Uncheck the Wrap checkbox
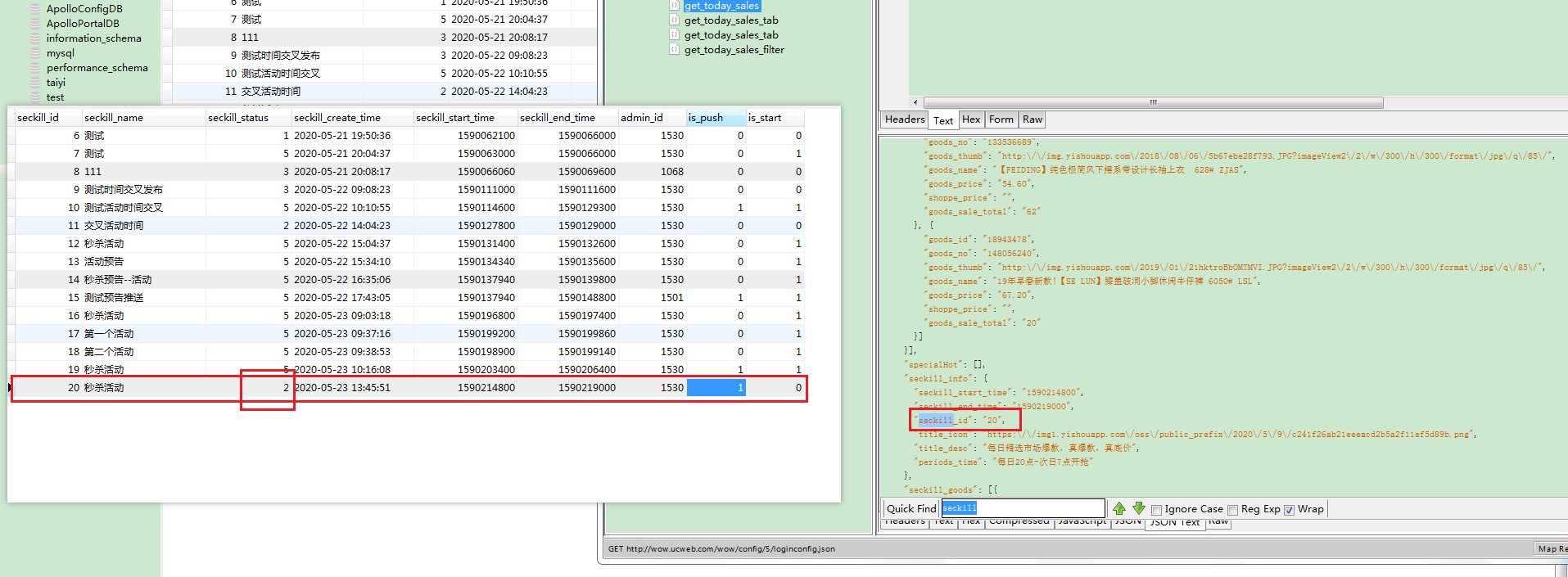This screenshot has height=577, width=1568. point(1289,510)
